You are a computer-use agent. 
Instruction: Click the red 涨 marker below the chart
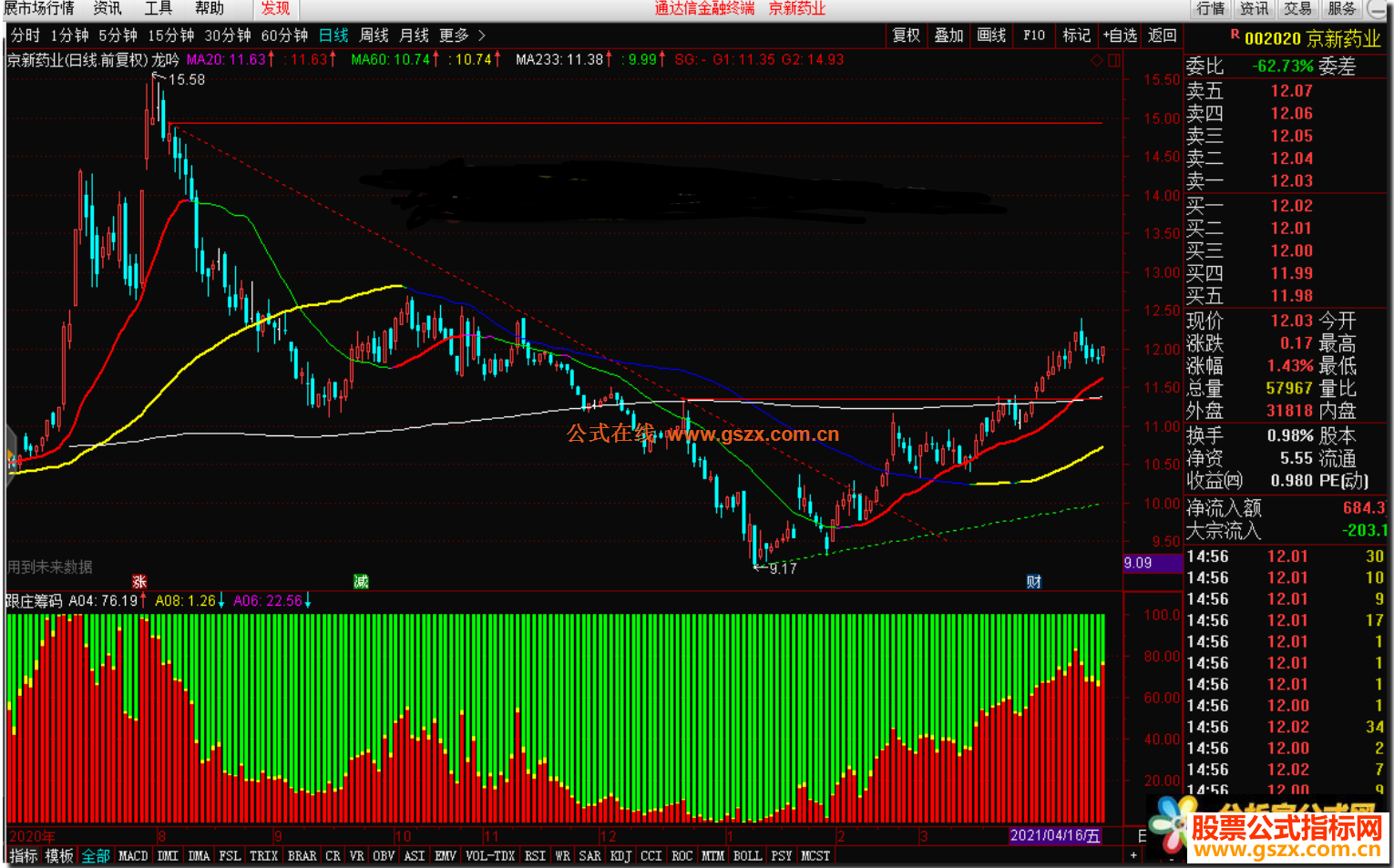pyautogui.click(x=139, y=581)
